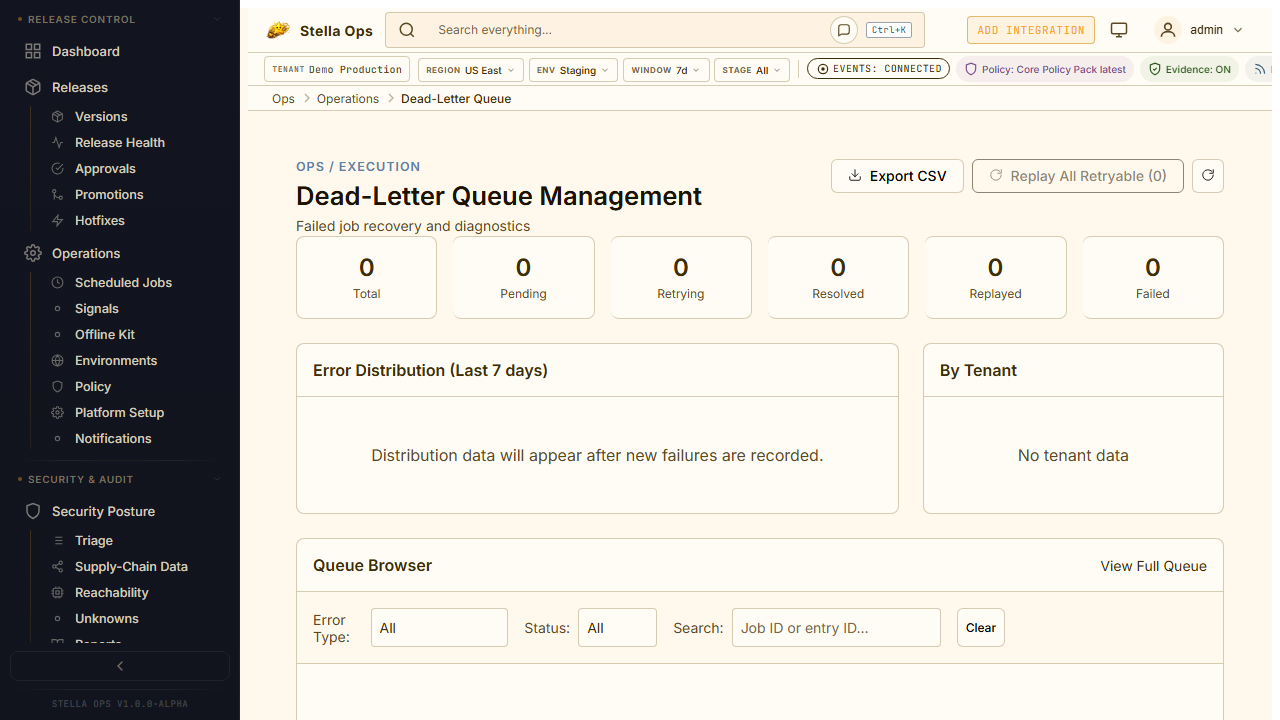This screenshot has width=1280, height=720.
Task: Open the Error Type filter dropdown
Action: click(439, 628)
